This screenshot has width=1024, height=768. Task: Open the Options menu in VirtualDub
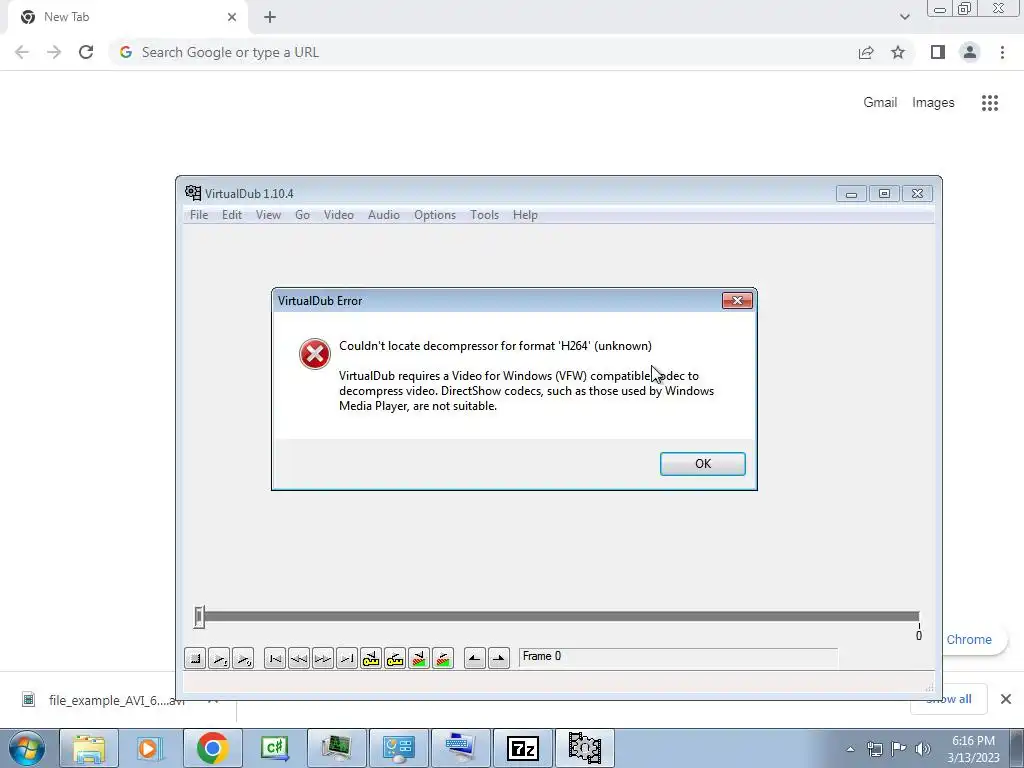click(435, 215)
